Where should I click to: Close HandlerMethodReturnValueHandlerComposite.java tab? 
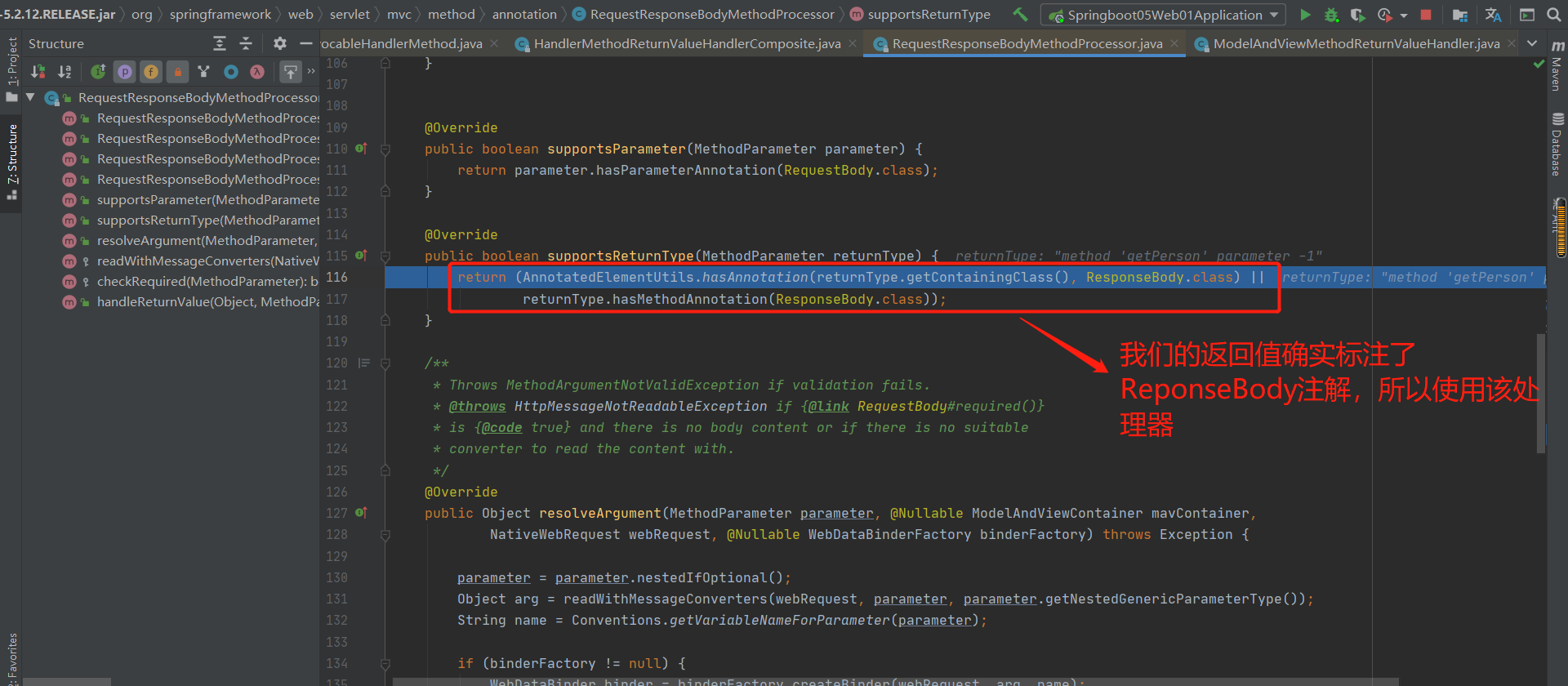tap(853, 43)
